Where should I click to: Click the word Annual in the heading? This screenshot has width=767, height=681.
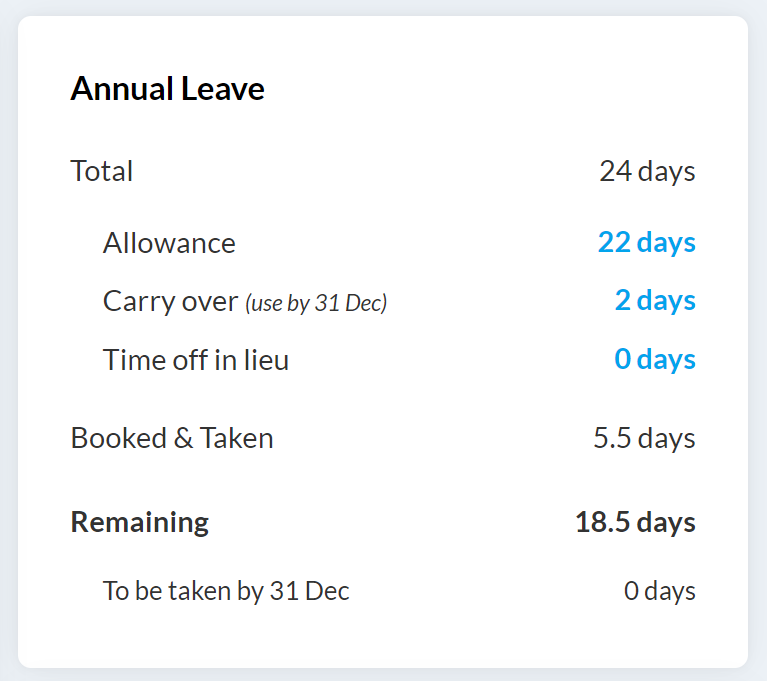point(122,89)
